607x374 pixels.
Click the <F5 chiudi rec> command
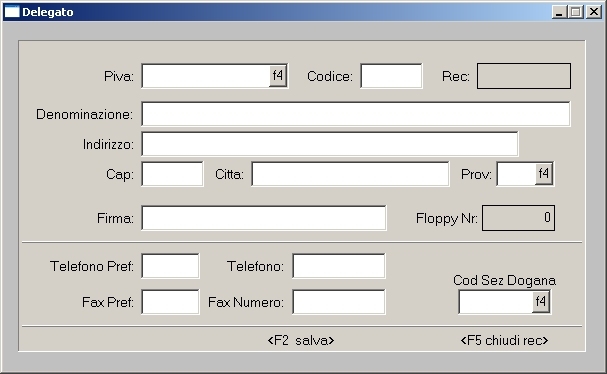(504, 340)
